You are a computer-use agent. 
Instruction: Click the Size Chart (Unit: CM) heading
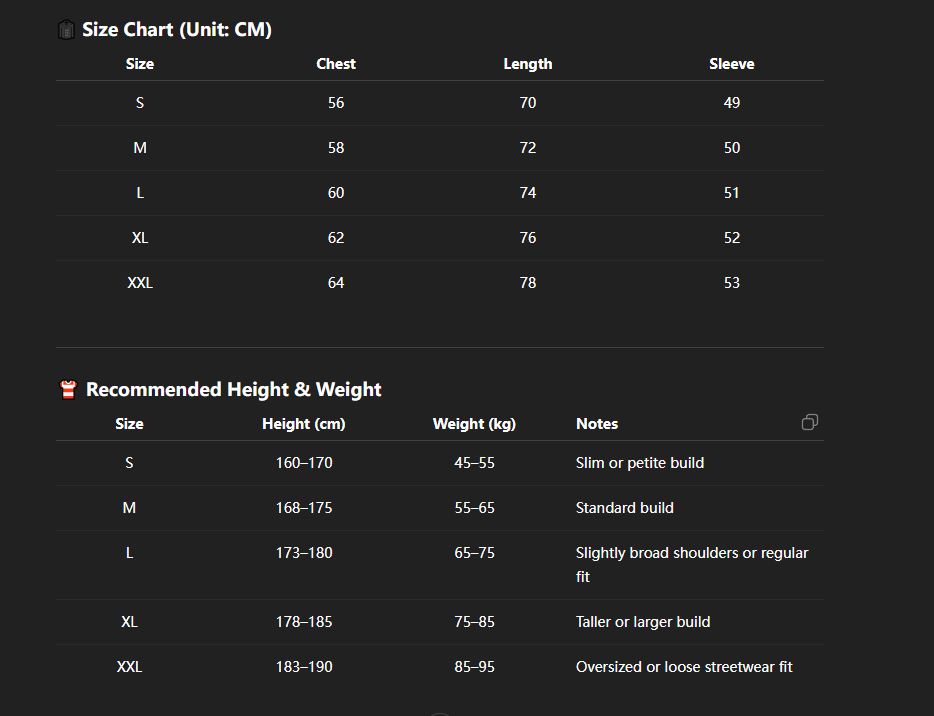coord(177,30)
